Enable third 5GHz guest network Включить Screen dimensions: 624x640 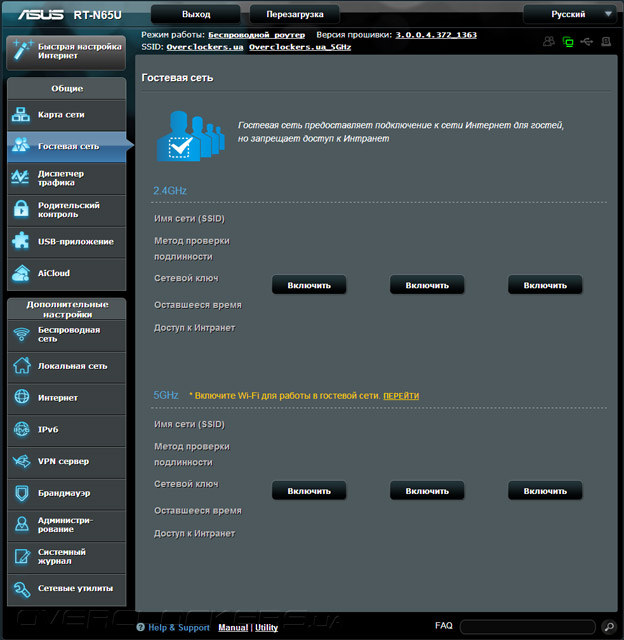point(545,491)
